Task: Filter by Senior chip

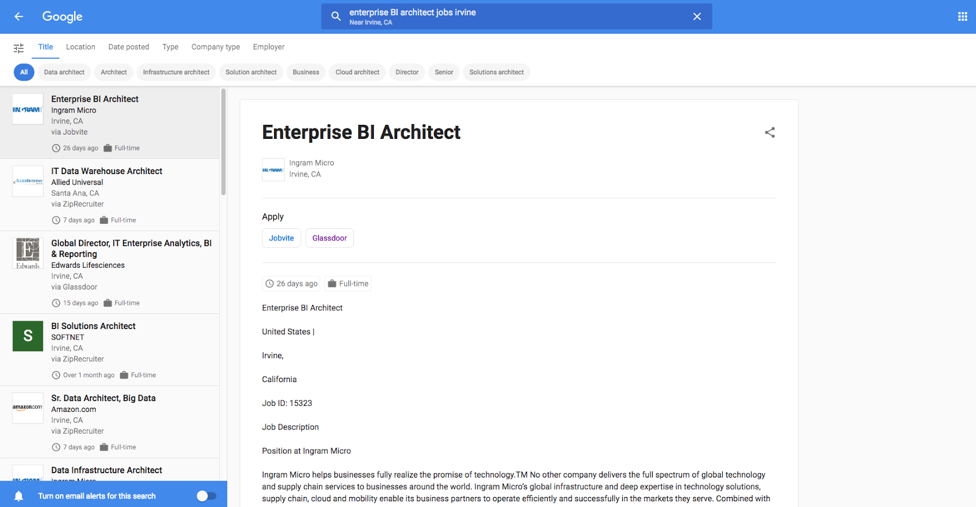Action: (444, 72)
